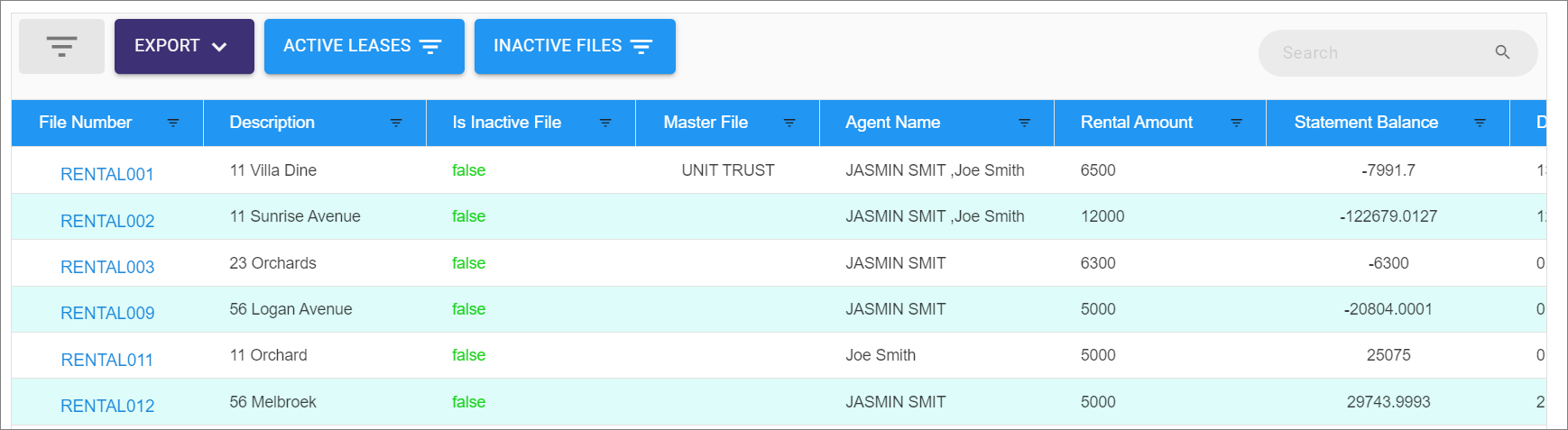Sort by Agent Name column header
This screenshot has height=430, width=1568.
coord(893,123)
